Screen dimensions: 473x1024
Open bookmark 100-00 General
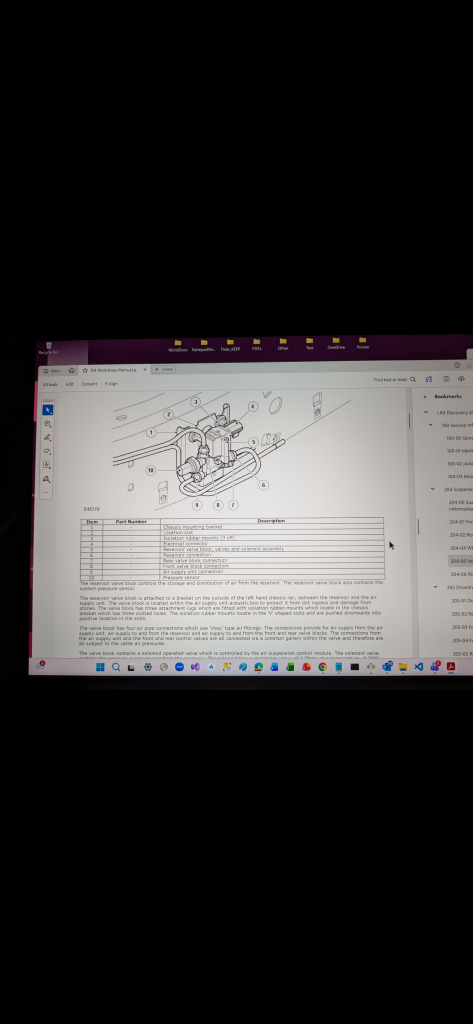(x=459, y=438)
